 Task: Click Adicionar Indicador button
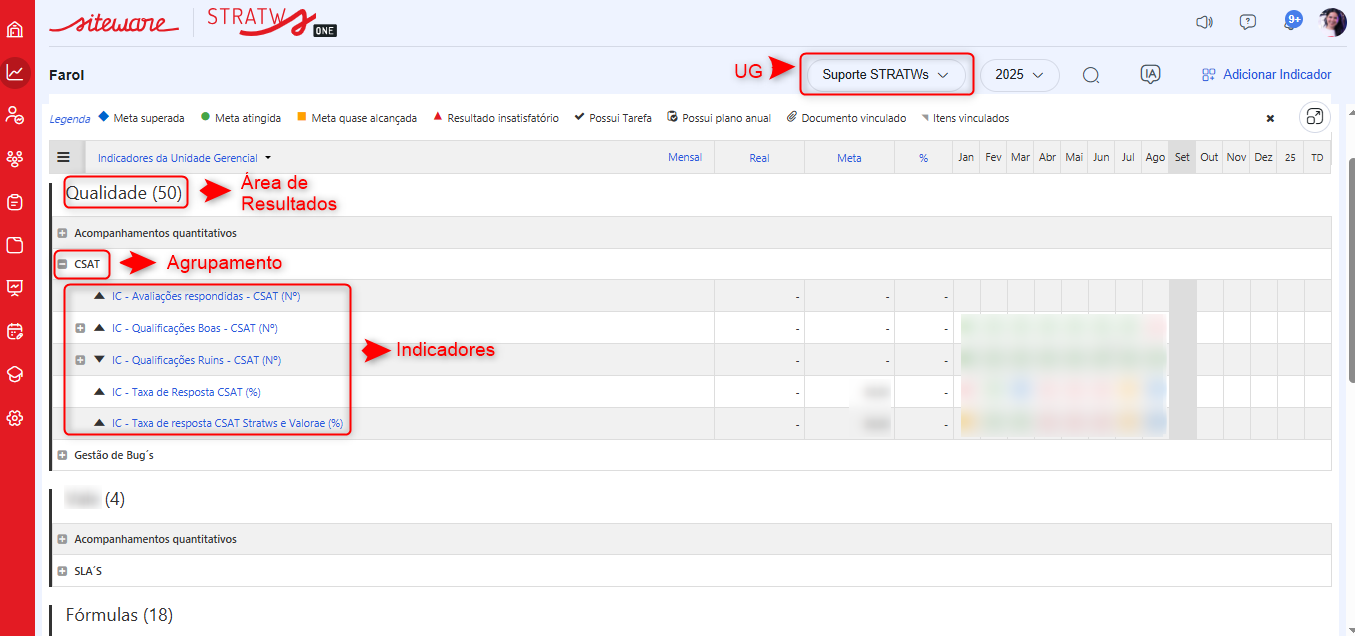click(x=1267, y=75)
